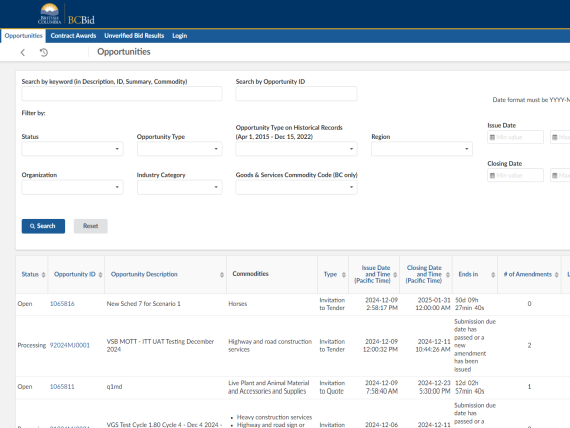Expand the Organization dropdown
Viewport: 570px width, 428px height.
72,187
